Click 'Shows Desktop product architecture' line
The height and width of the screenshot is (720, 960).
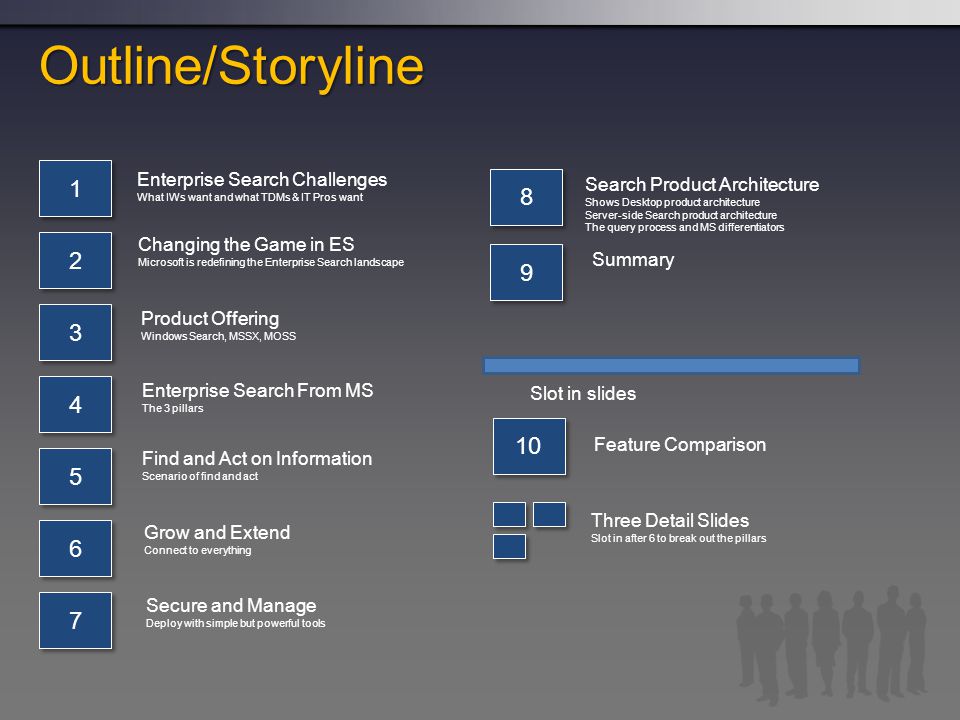[x=672, y=202]
